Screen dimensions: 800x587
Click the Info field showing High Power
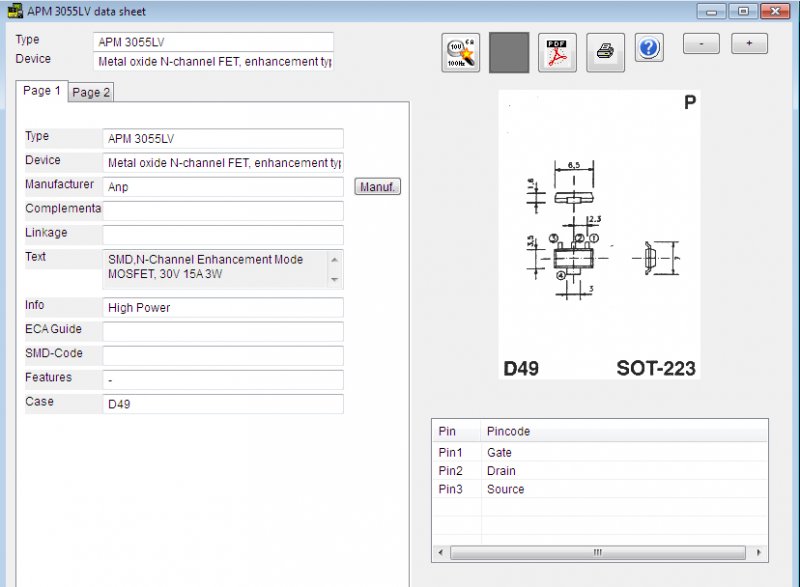tap(223, 308)
